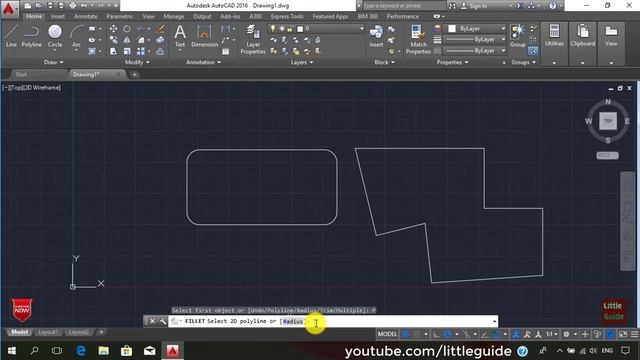This screenshot has width=640, height=360.
Task: Expand the Groups panel dropdown
Action: [523, 62]
